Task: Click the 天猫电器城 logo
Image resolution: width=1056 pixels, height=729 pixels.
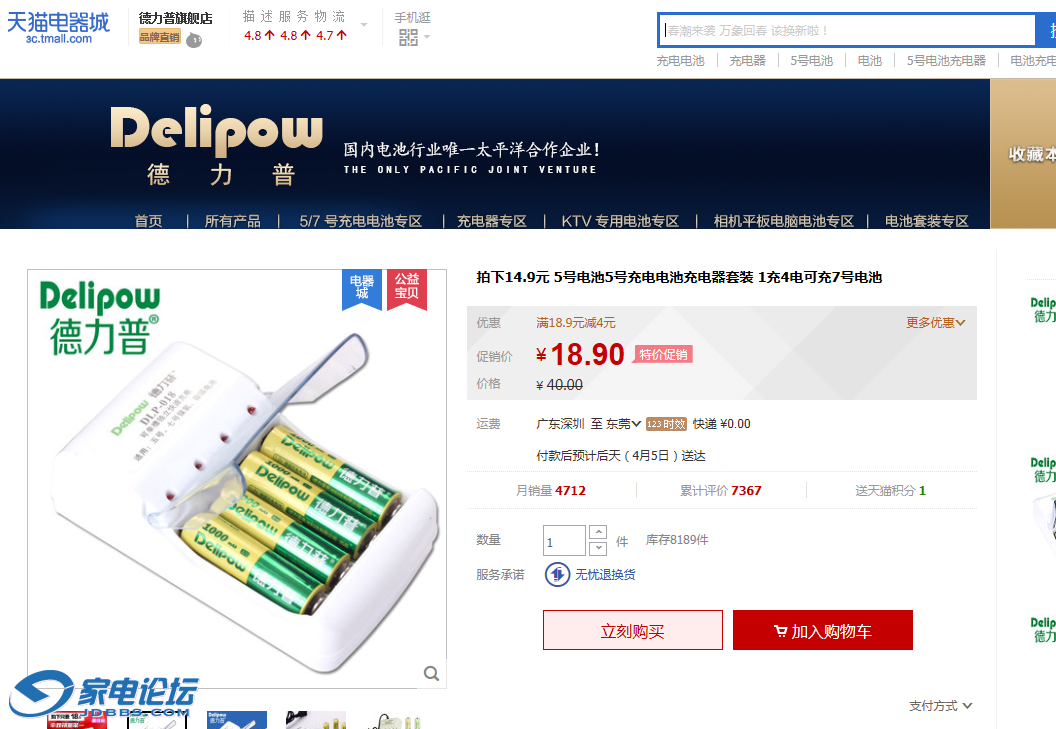Action: point(59,28)
